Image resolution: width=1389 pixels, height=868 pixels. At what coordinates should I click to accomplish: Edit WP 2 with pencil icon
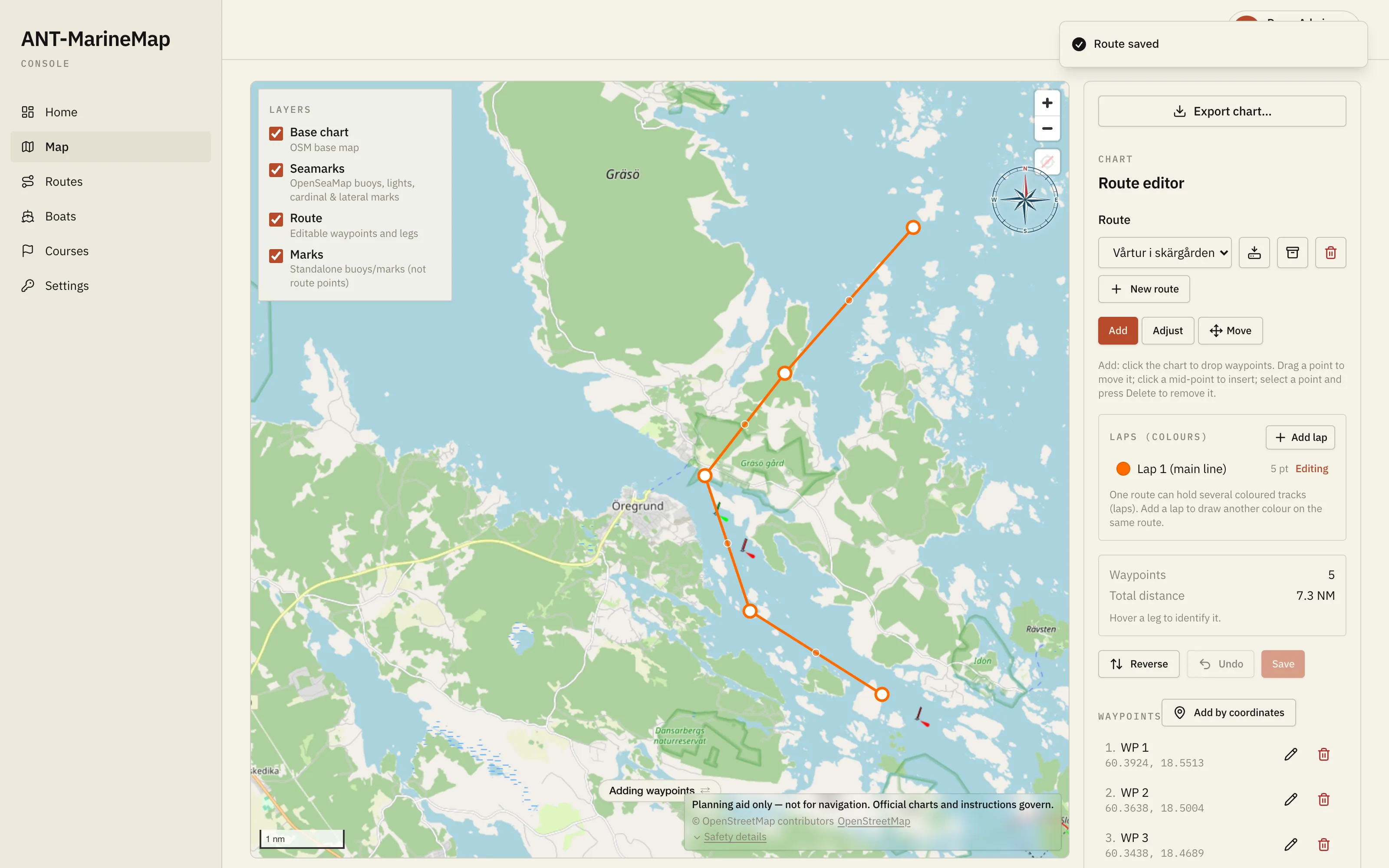(1291, 799)
